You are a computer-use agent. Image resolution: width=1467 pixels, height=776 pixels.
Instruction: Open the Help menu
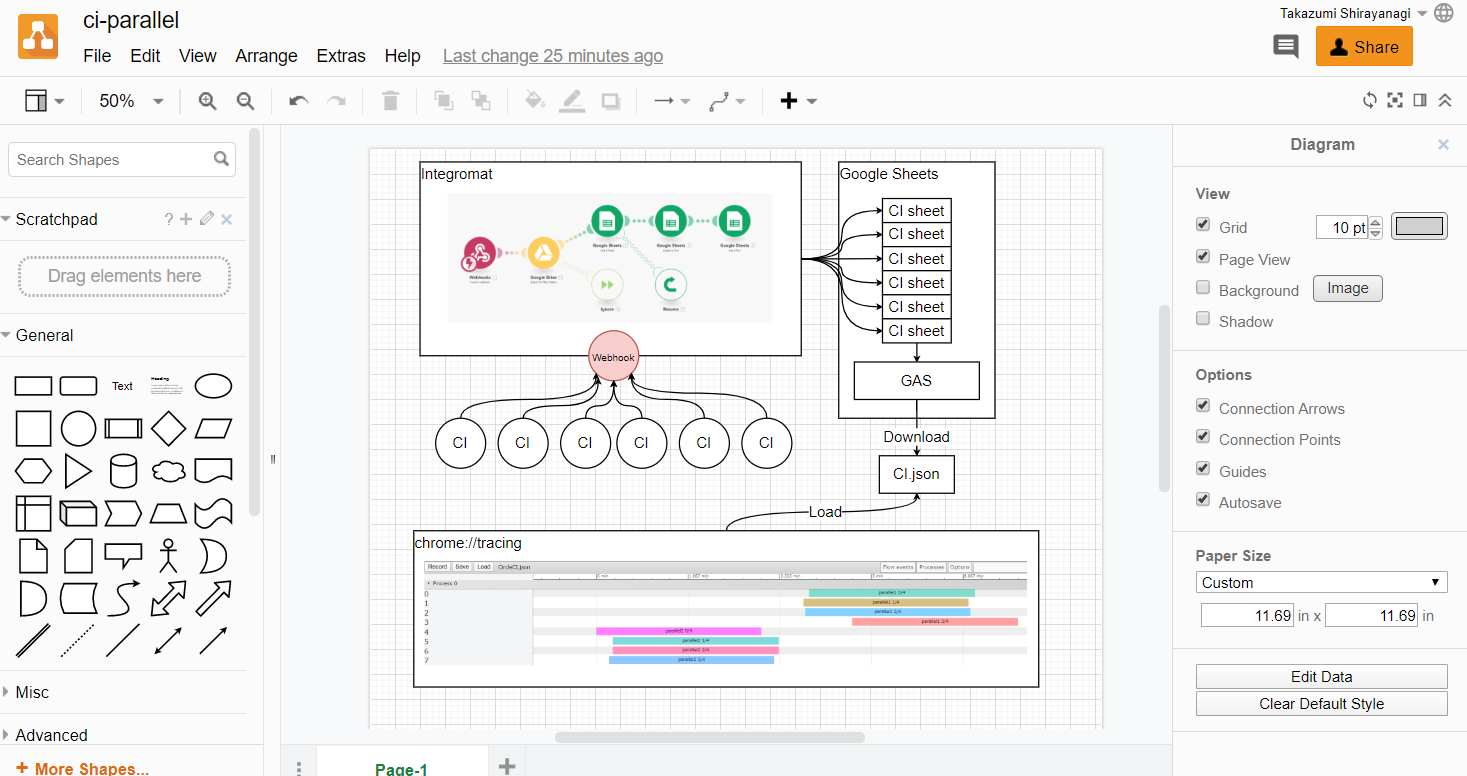coord(402,56)
